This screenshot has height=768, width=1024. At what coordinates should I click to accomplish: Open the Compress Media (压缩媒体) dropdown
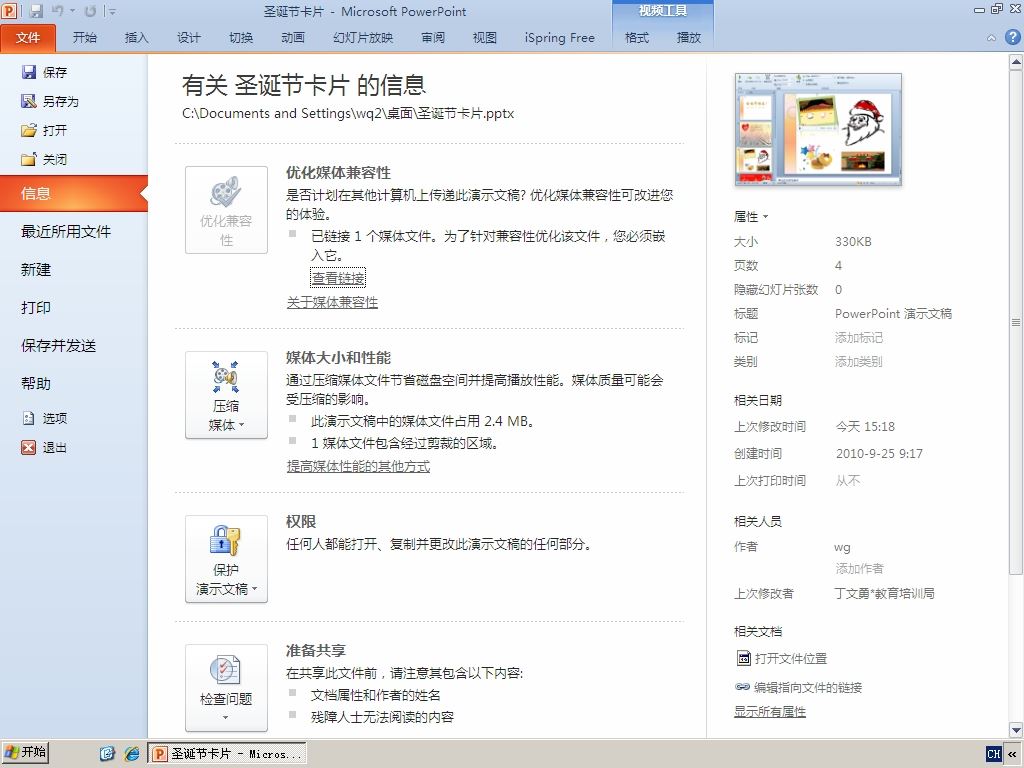tap(226, 395)
